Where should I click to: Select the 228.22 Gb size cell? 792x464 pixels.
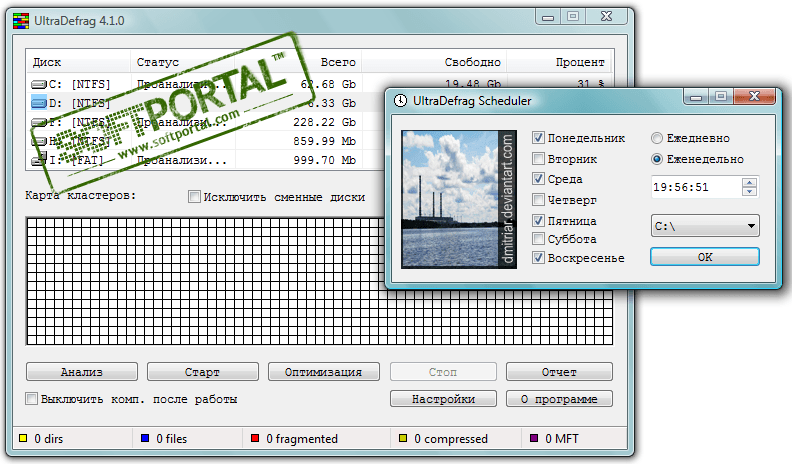(324, 122)
